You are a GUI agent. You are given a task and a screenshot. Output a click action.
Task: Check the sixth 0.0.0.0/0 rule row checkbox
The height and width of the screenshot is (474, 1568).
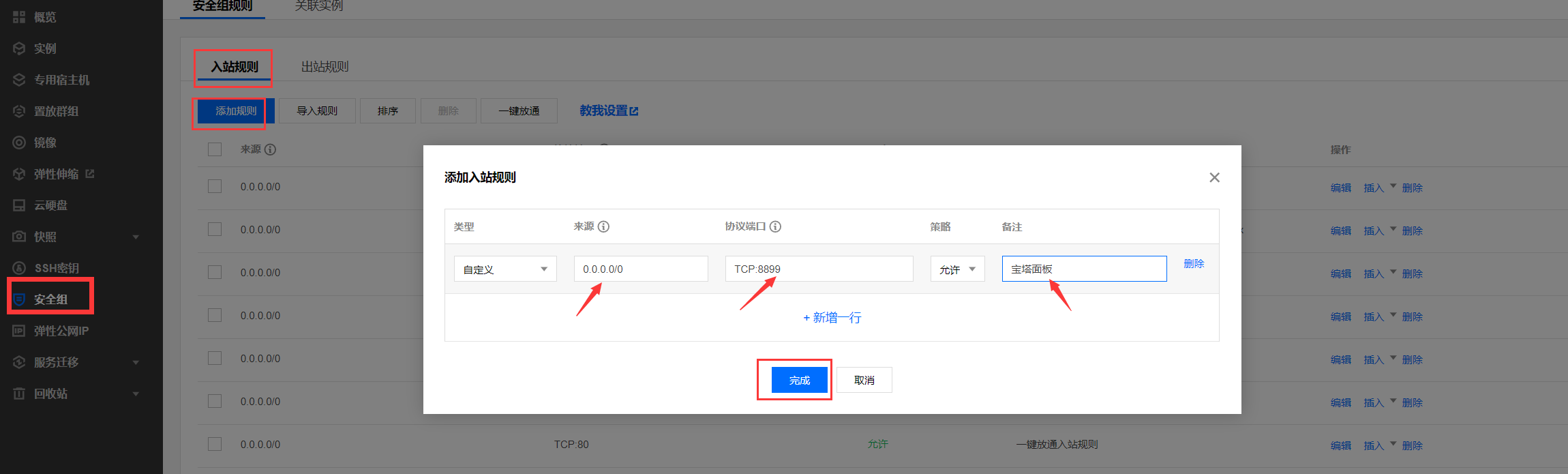point(215,401)
